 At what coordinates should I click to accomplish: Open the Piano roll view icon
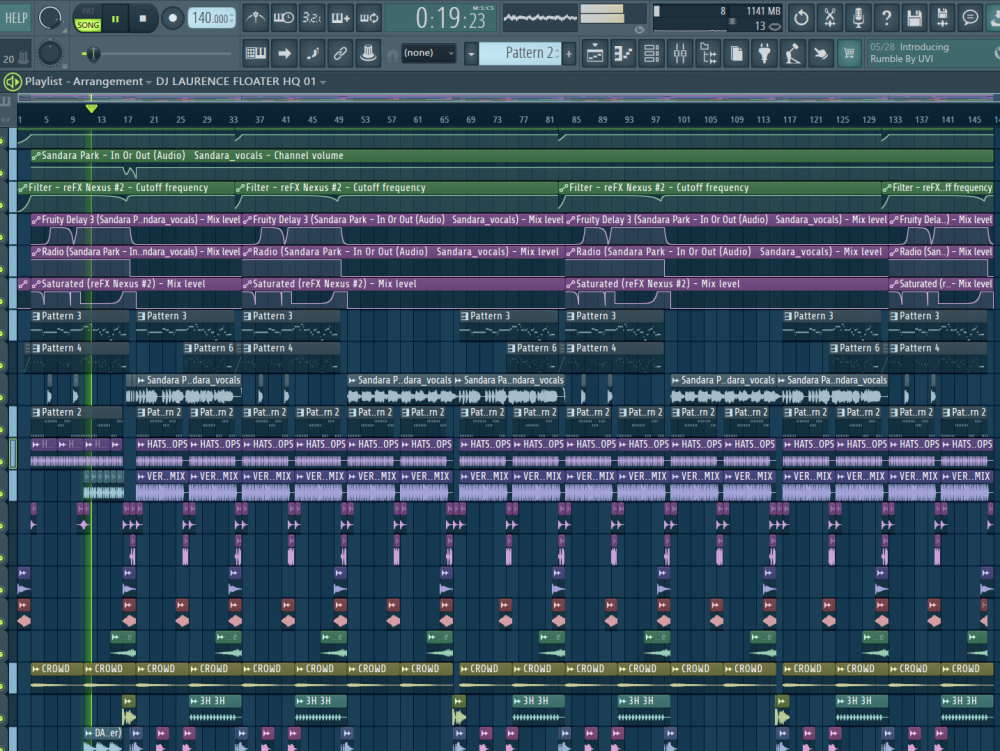click(622, 54)
